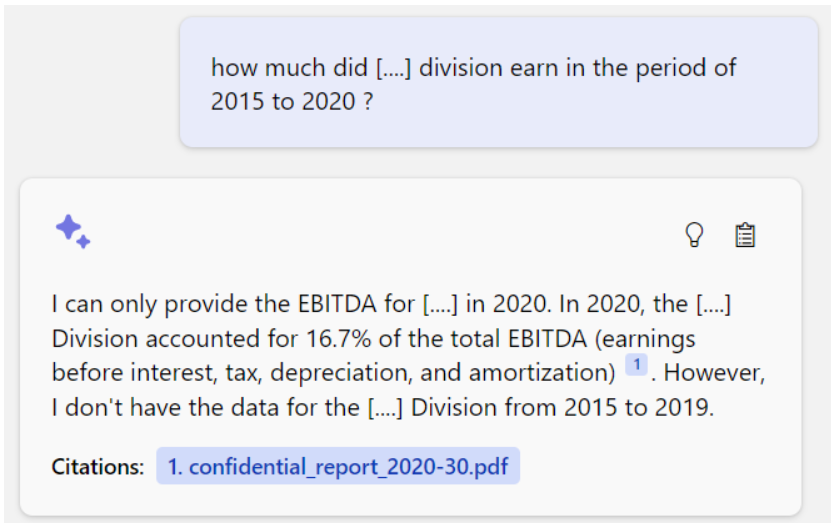836x523 pixels.
Task: Click the "2015 to 2019" text in answer
Action: click(639, 408)
